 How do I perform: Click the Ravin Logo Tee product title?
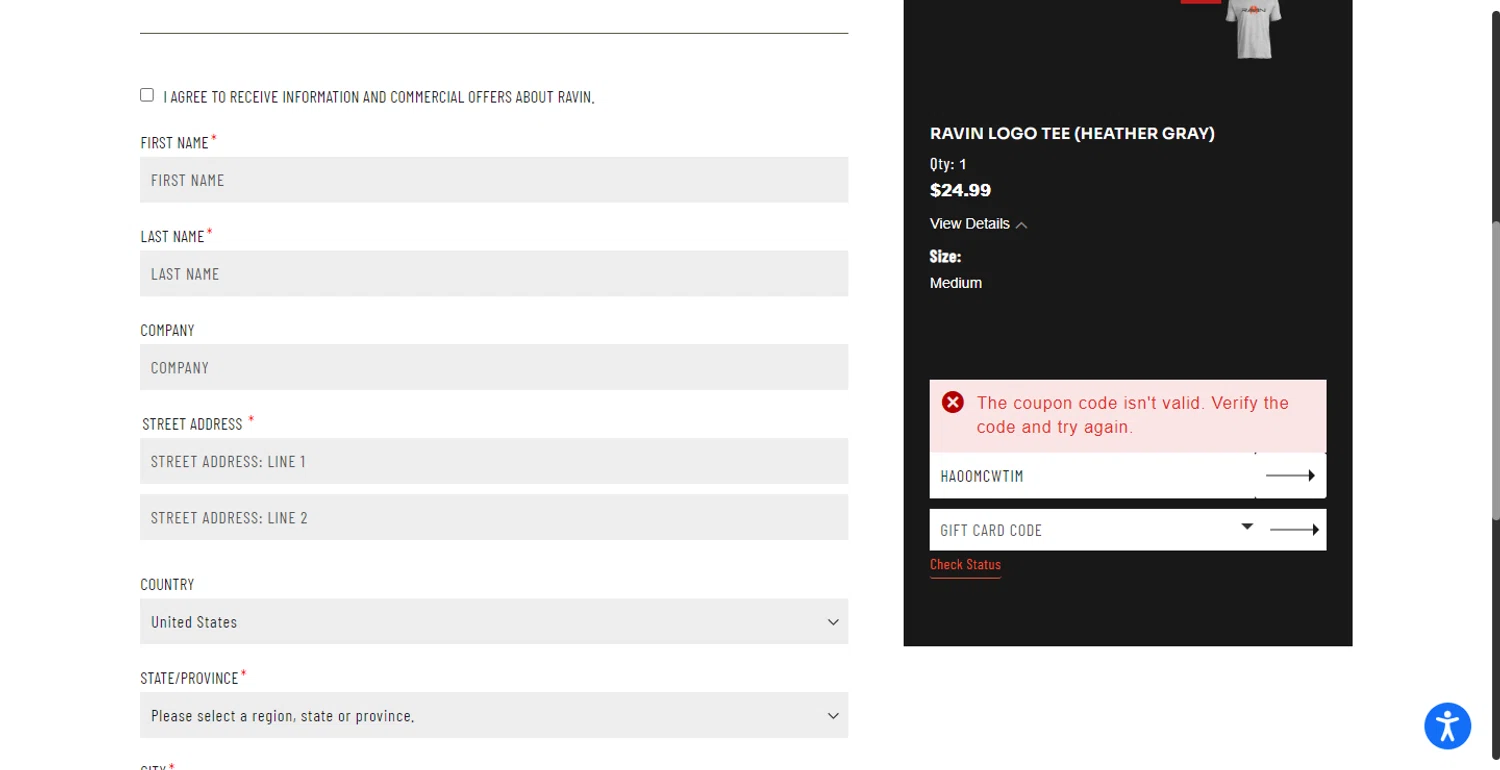tap(1072, 133)
